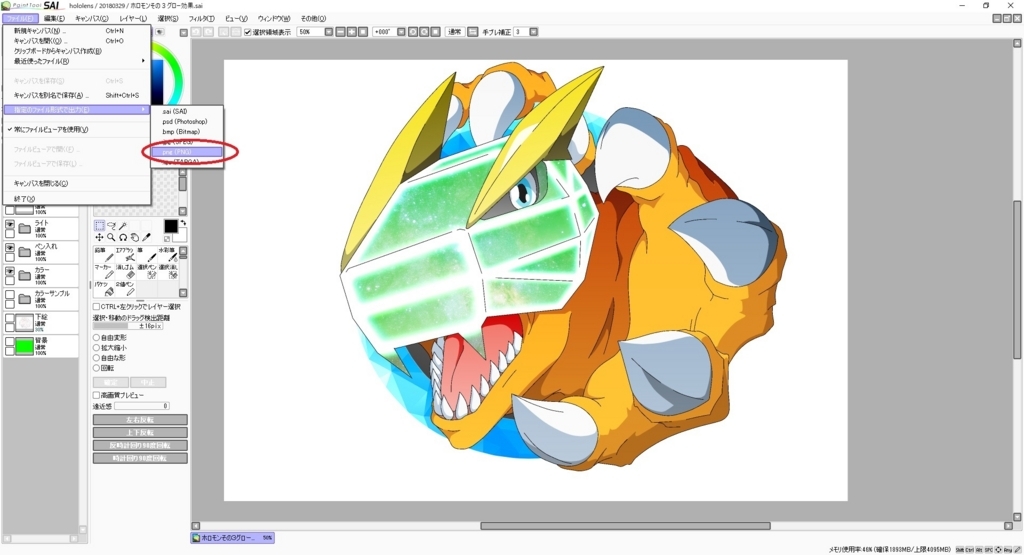Select the hand pan tool
The image size is (1024, 555).
click(x=135, y=238)
